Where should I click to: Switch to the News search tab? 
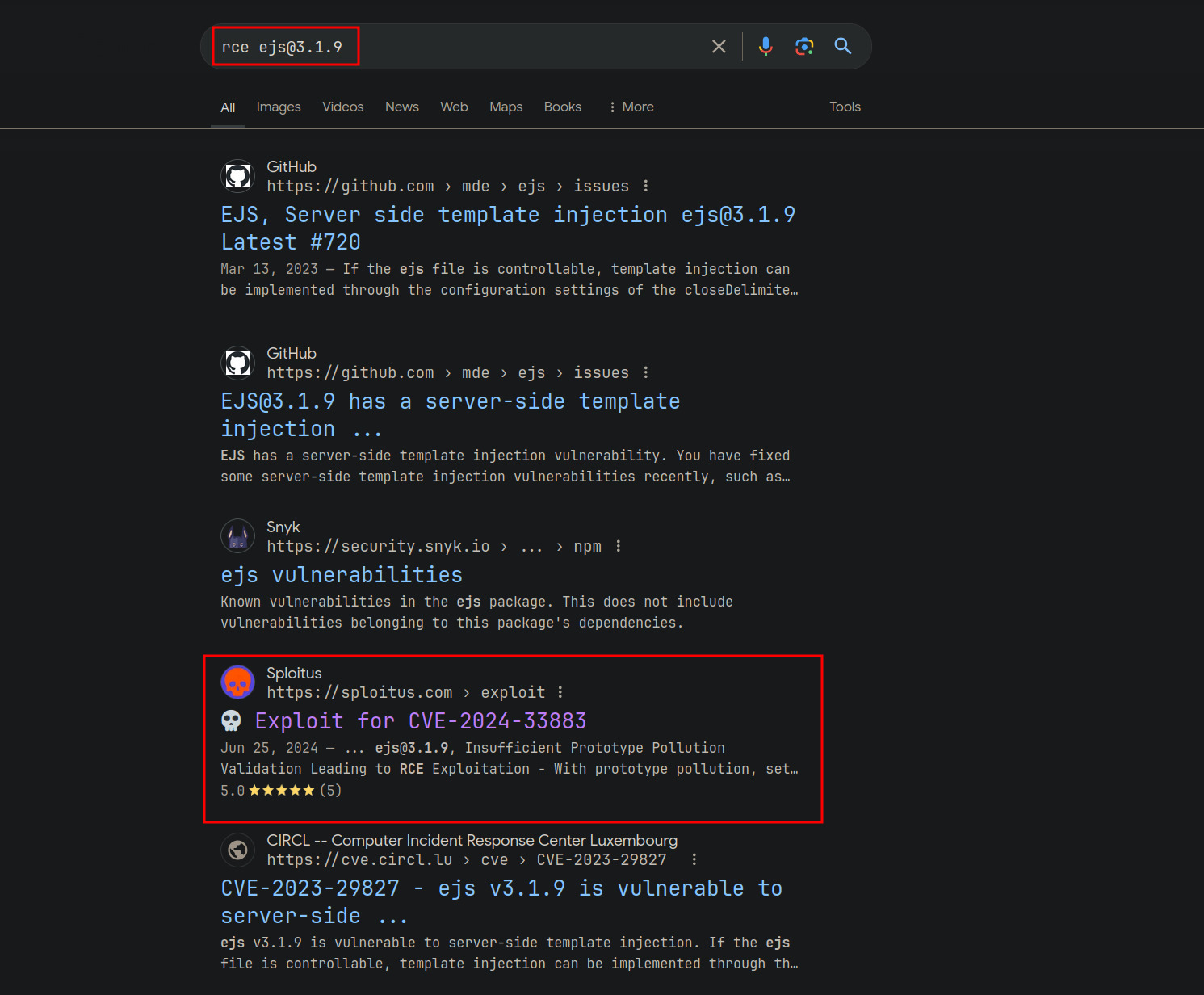click(401, 107)
